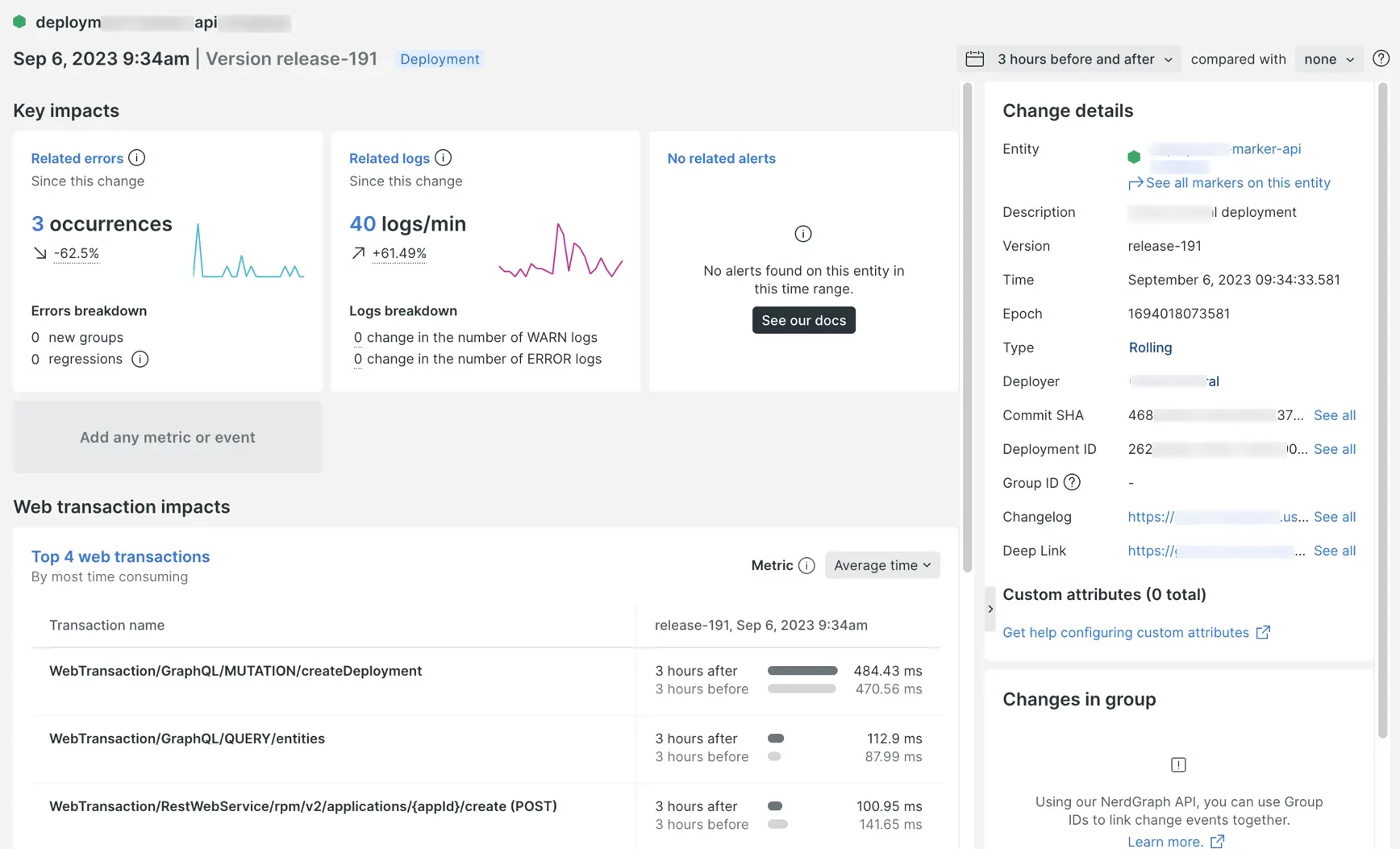Click Add any metric or event
The image size is (1400, 849).
pyautogui.click(x=167, y=437)
